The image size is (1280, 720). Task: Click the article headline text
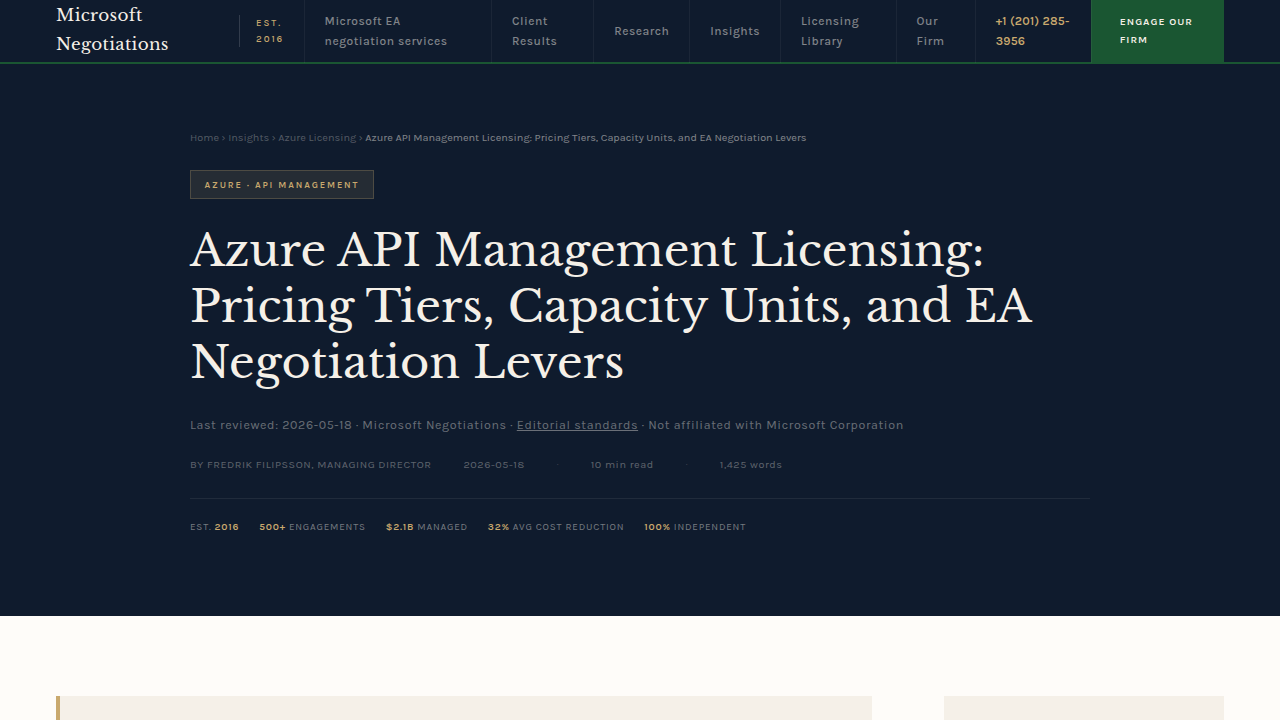pyautogui.click(x=610, y=306)
